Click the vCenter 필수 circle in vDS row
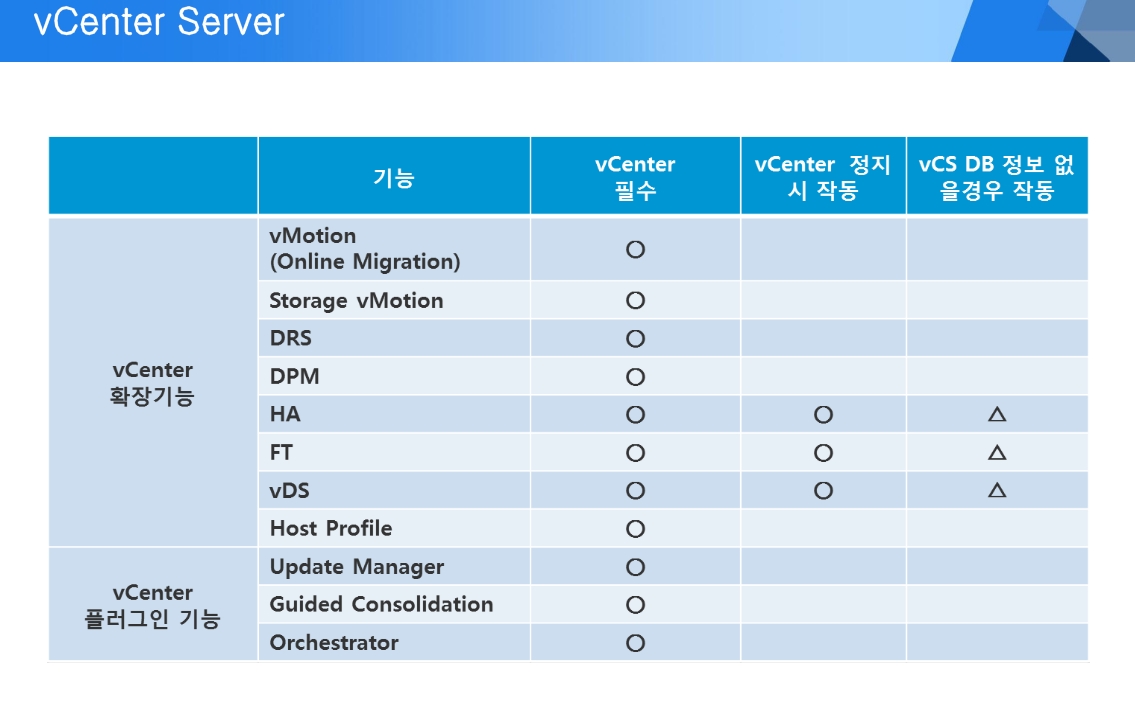Screen dimensions: 1135x726 coord(636,491)
